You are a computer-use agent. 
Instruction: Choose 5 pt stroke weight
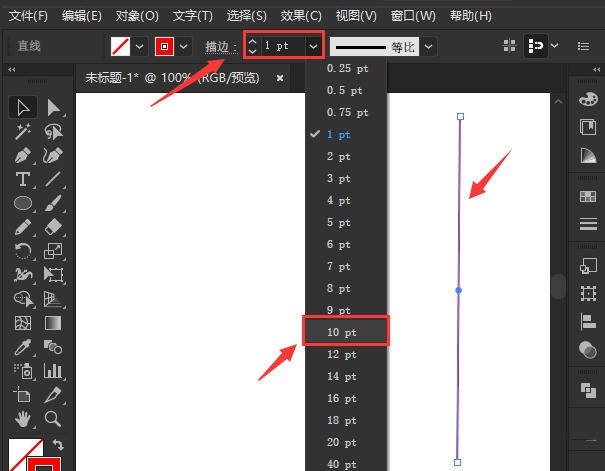pos(346,222)
